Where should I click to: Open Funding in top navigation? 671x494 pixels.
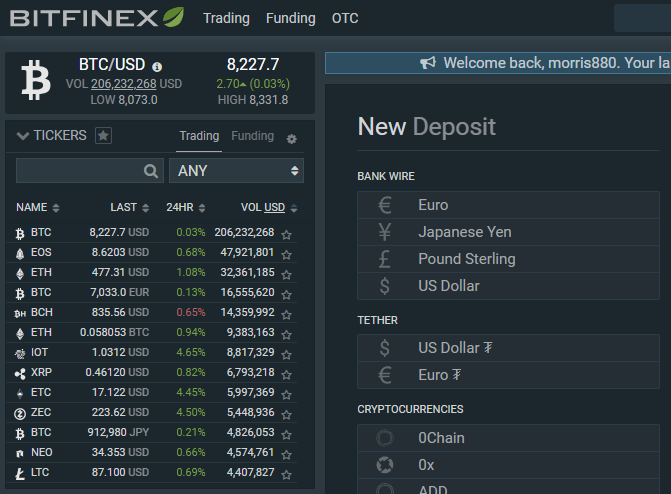(x=291, y=18)
